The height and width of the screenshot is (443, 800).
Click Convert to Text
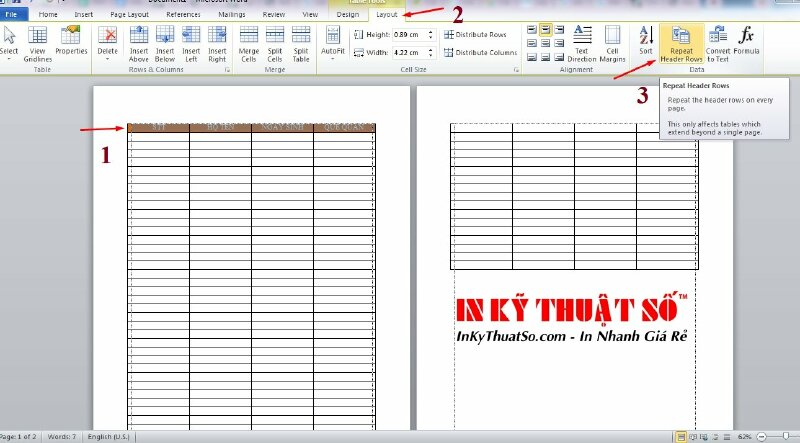pyautogui.click(x=718, y=44)
